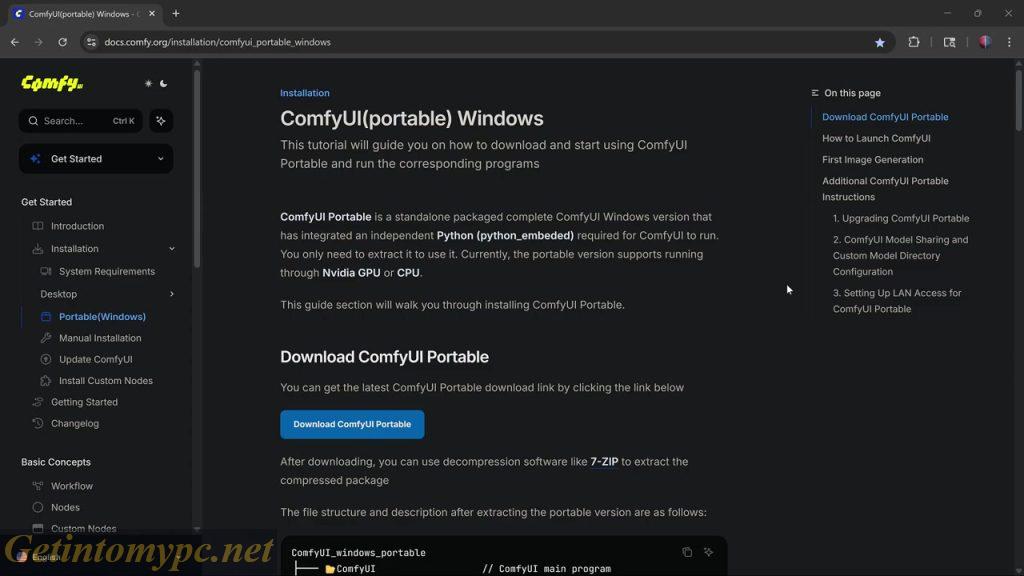This screenshot has height=576, width=1024.
Task: Click the sidebar scrollbar
Action: click(x=197, y=170)
